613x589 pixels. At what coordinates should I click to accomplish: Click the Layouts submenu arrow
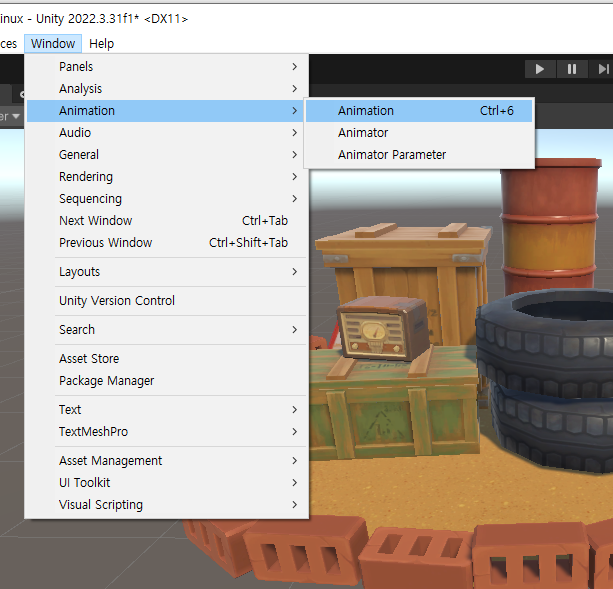point(295,272)
